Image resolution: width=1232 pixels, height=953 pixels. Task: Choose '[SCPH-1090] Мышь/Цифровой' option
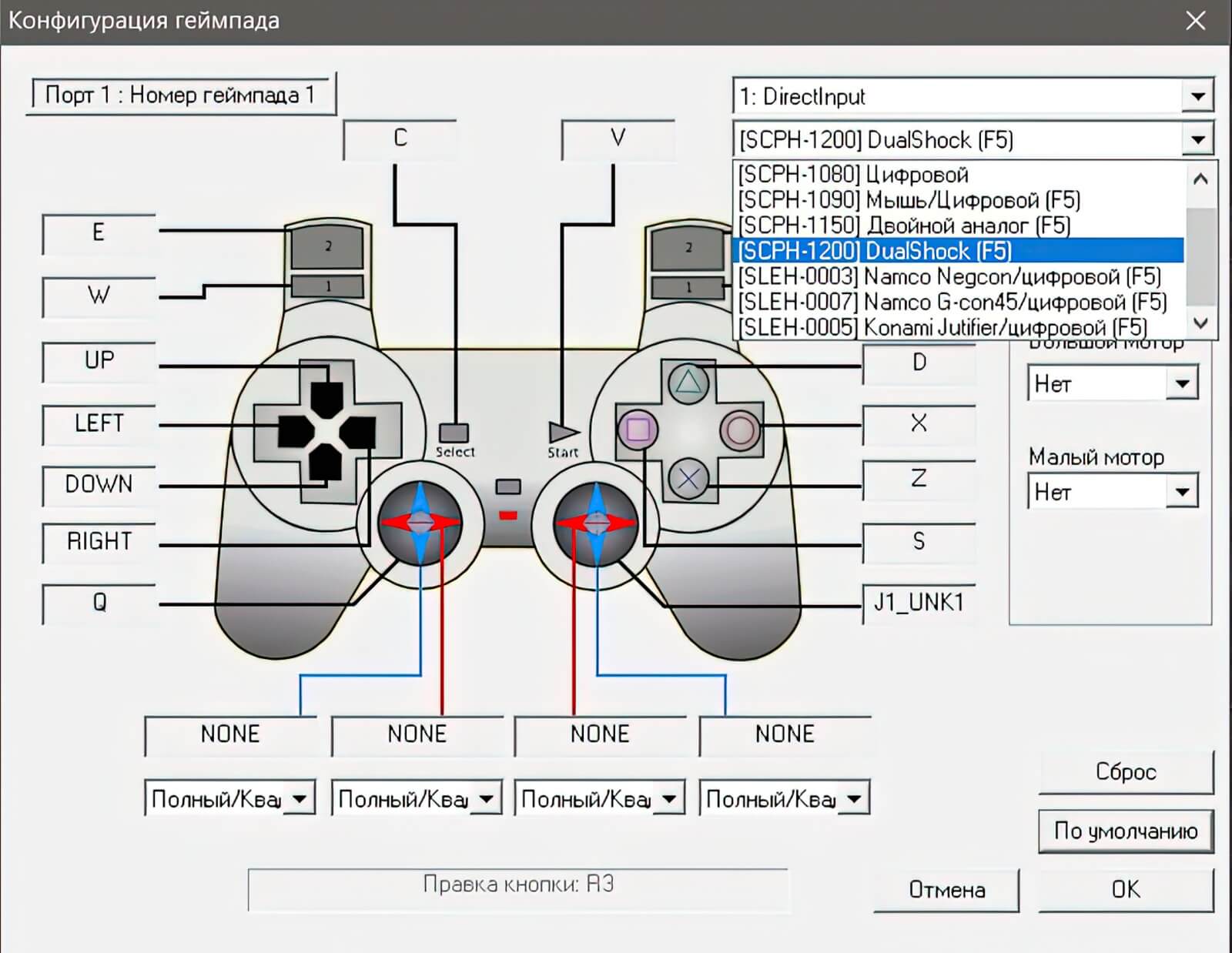pyautogui.click(x=959, y=200)
